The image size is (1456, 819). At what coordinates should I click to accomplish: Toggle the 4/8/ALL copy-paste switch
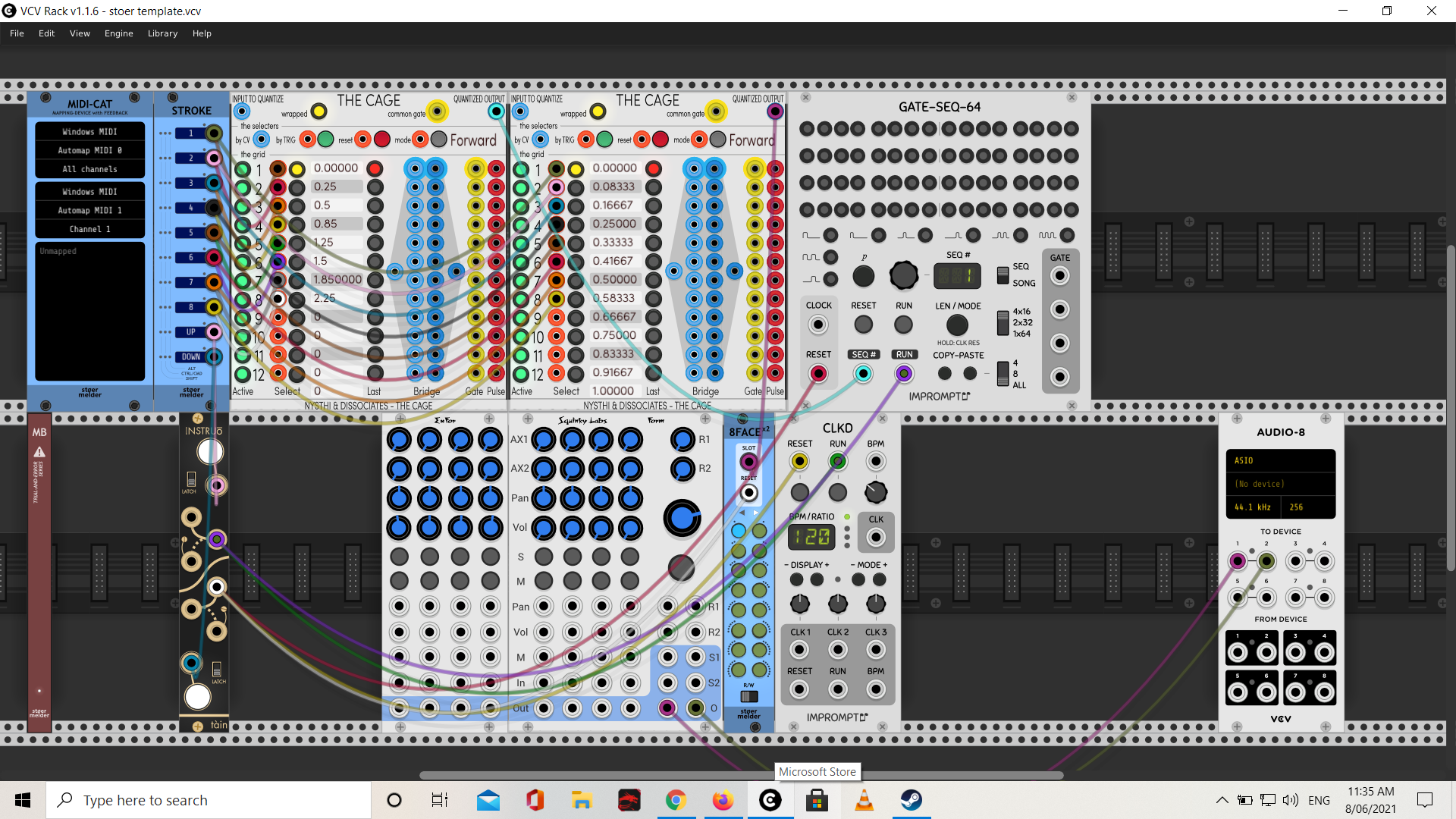point(1003,373)
